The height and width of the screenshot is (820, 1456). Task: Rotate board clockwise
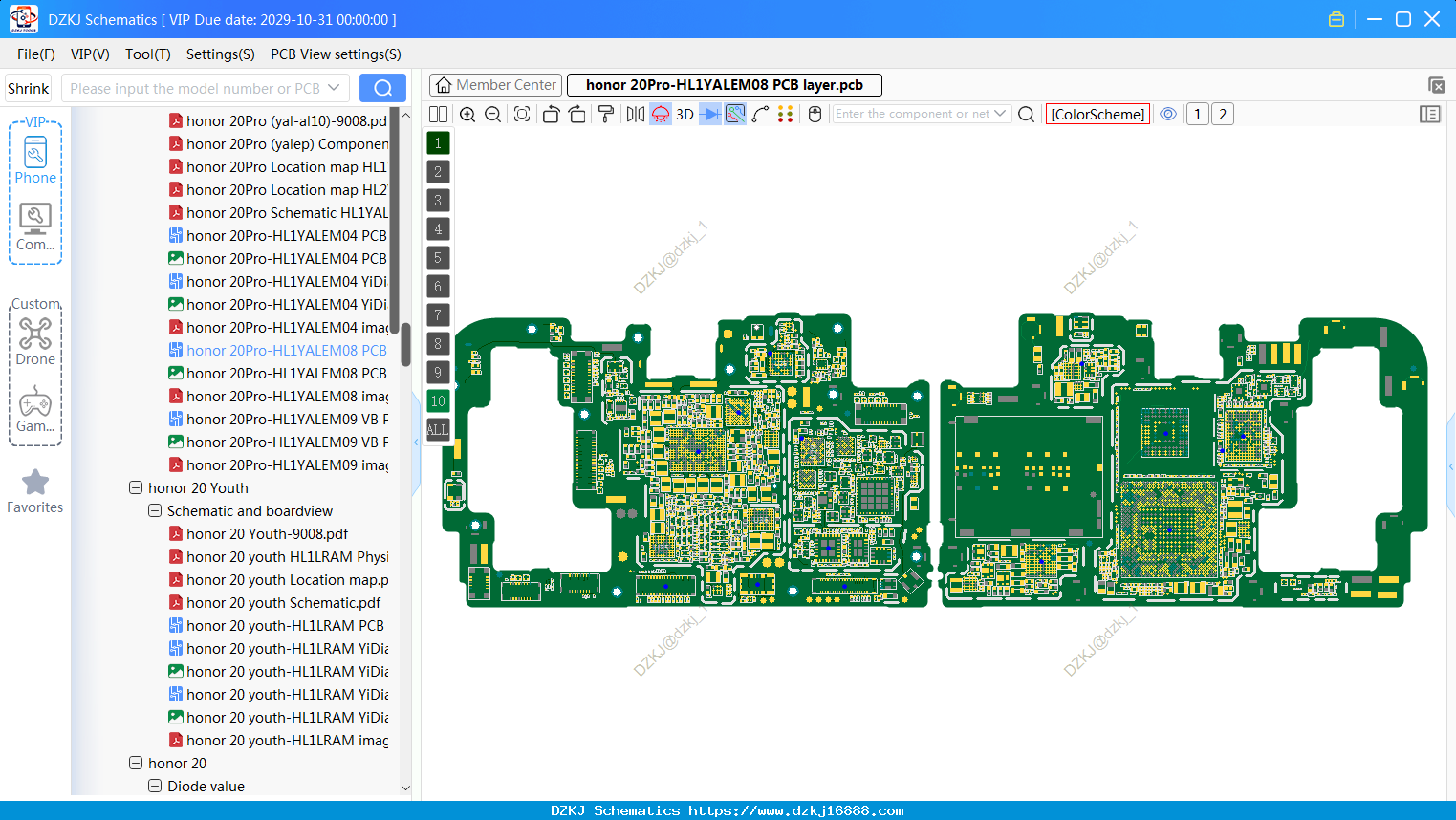[577, 114]
